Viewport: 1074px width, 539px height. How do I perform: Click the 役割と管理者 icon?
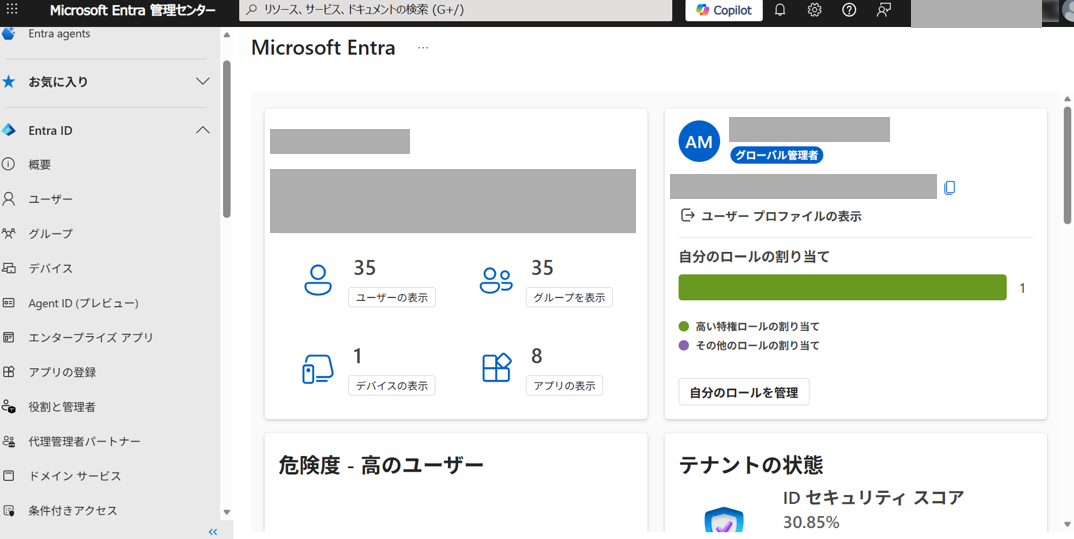pos(8,407)
